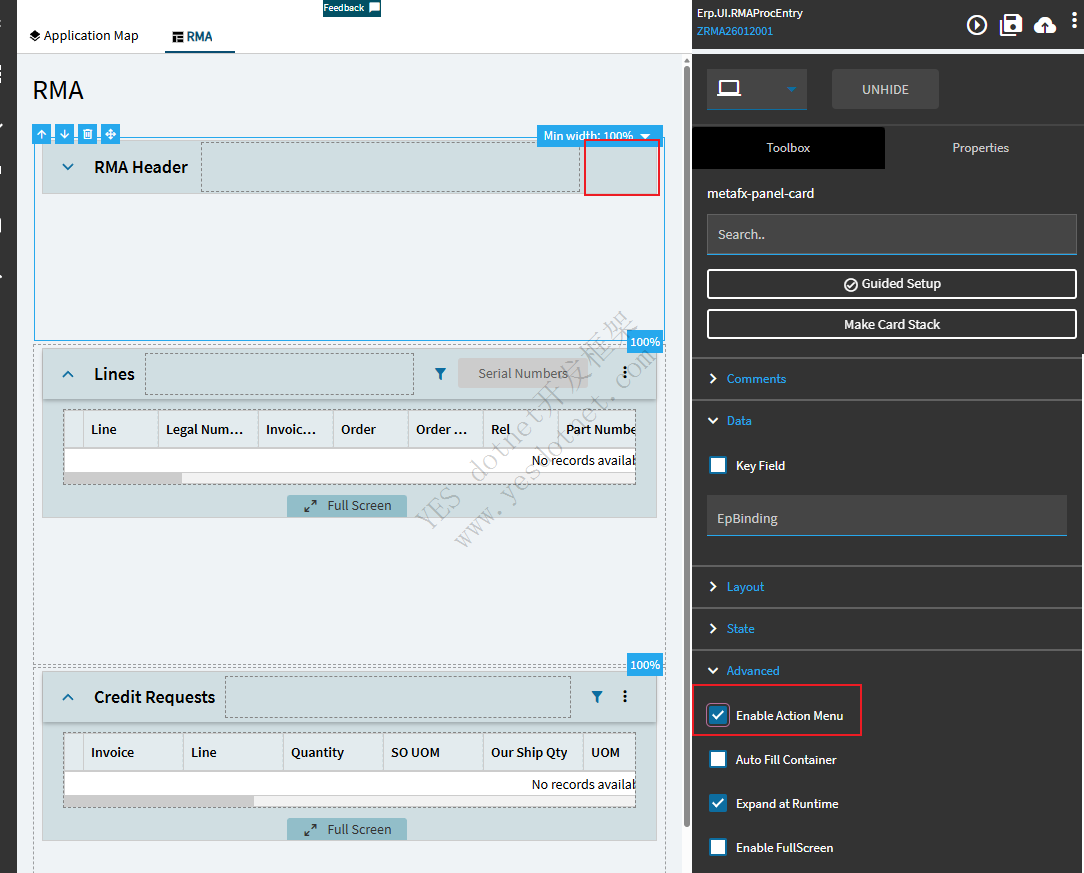
Task: Enable the Auto Fill Container checkbox
Action: [x=718, y=759]
